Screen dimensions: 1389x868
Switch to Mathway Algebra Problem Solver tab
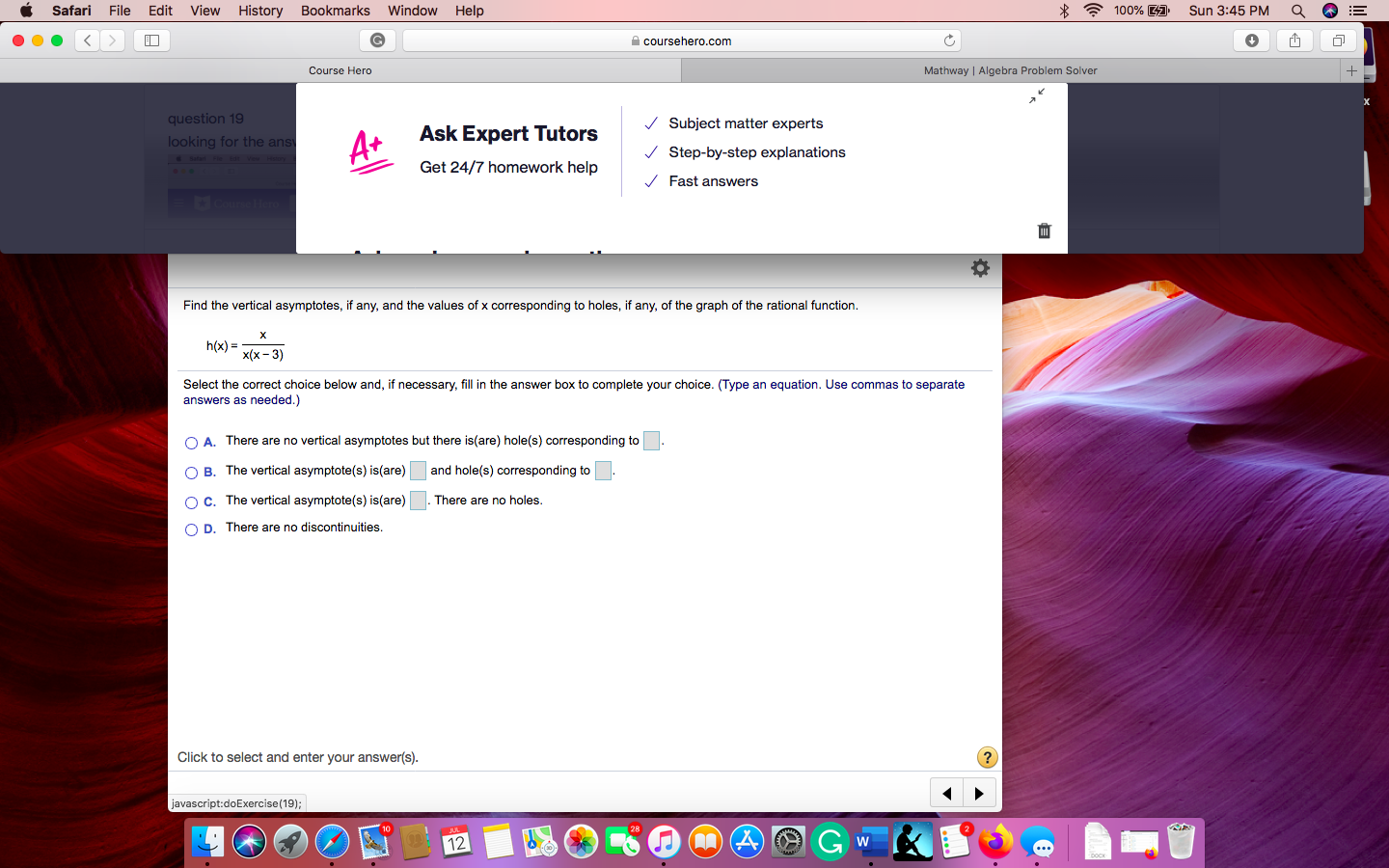coord(1010,70)
